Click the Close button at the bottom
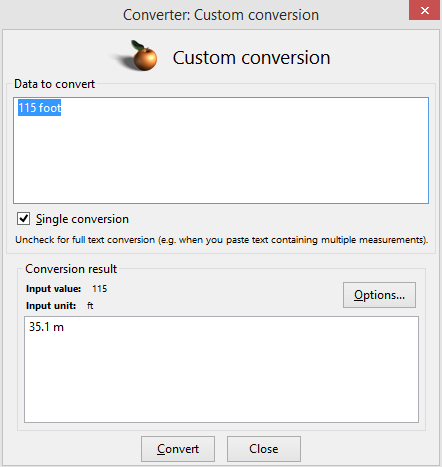 point(264,449)
